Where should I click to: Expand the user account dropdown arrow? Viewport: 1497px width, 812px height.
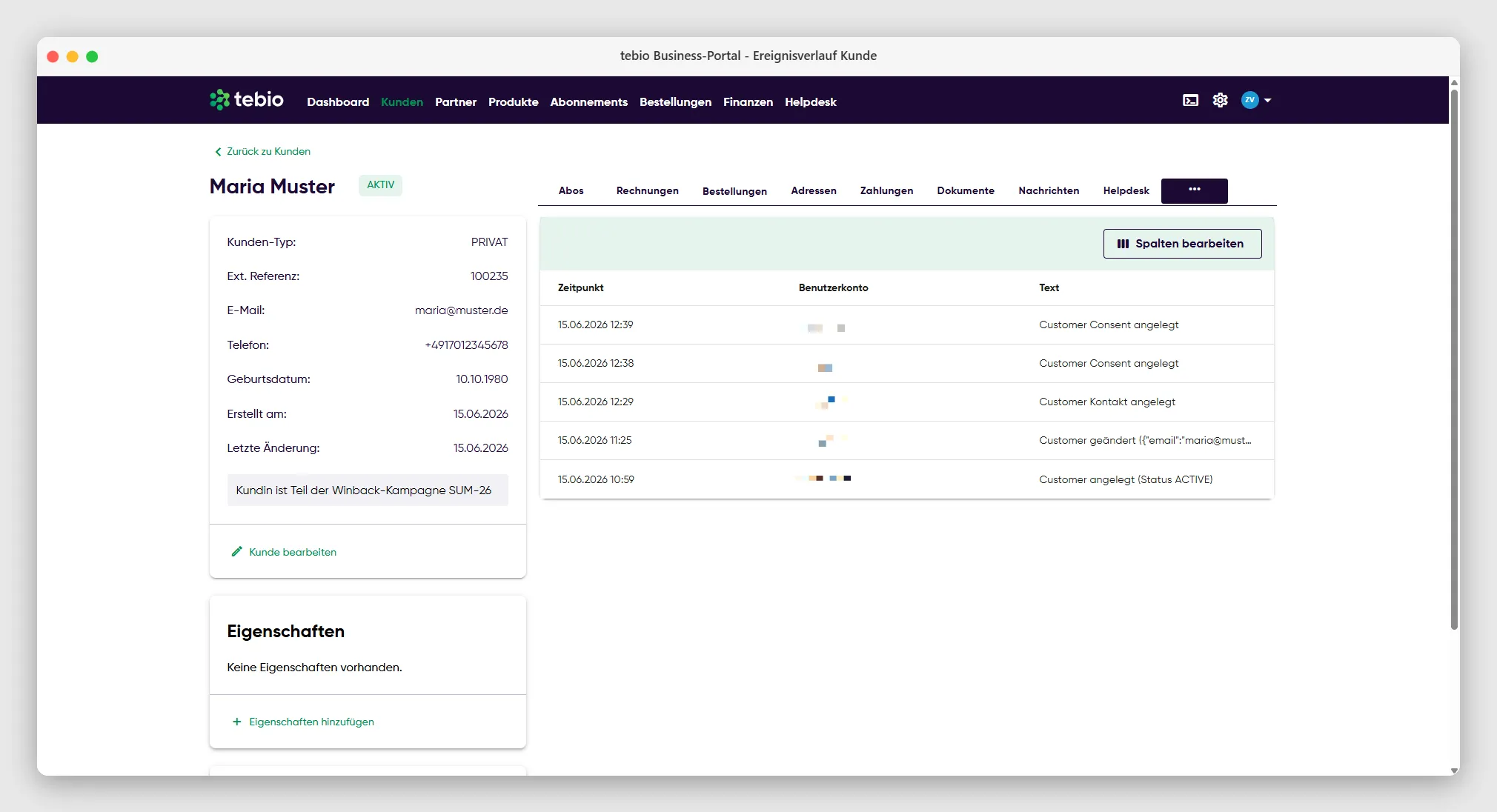click(x=1267, y=100)
